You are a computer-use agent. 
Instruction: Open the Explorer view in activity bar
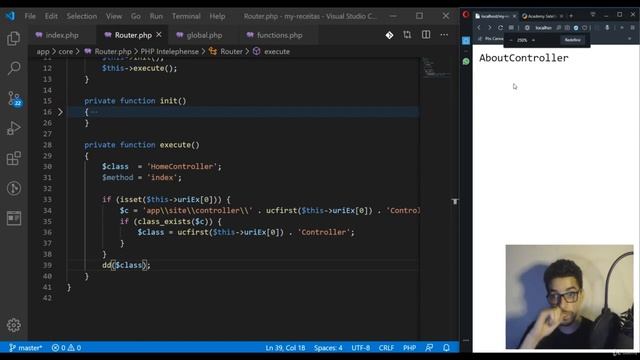[x=13, y=39]
